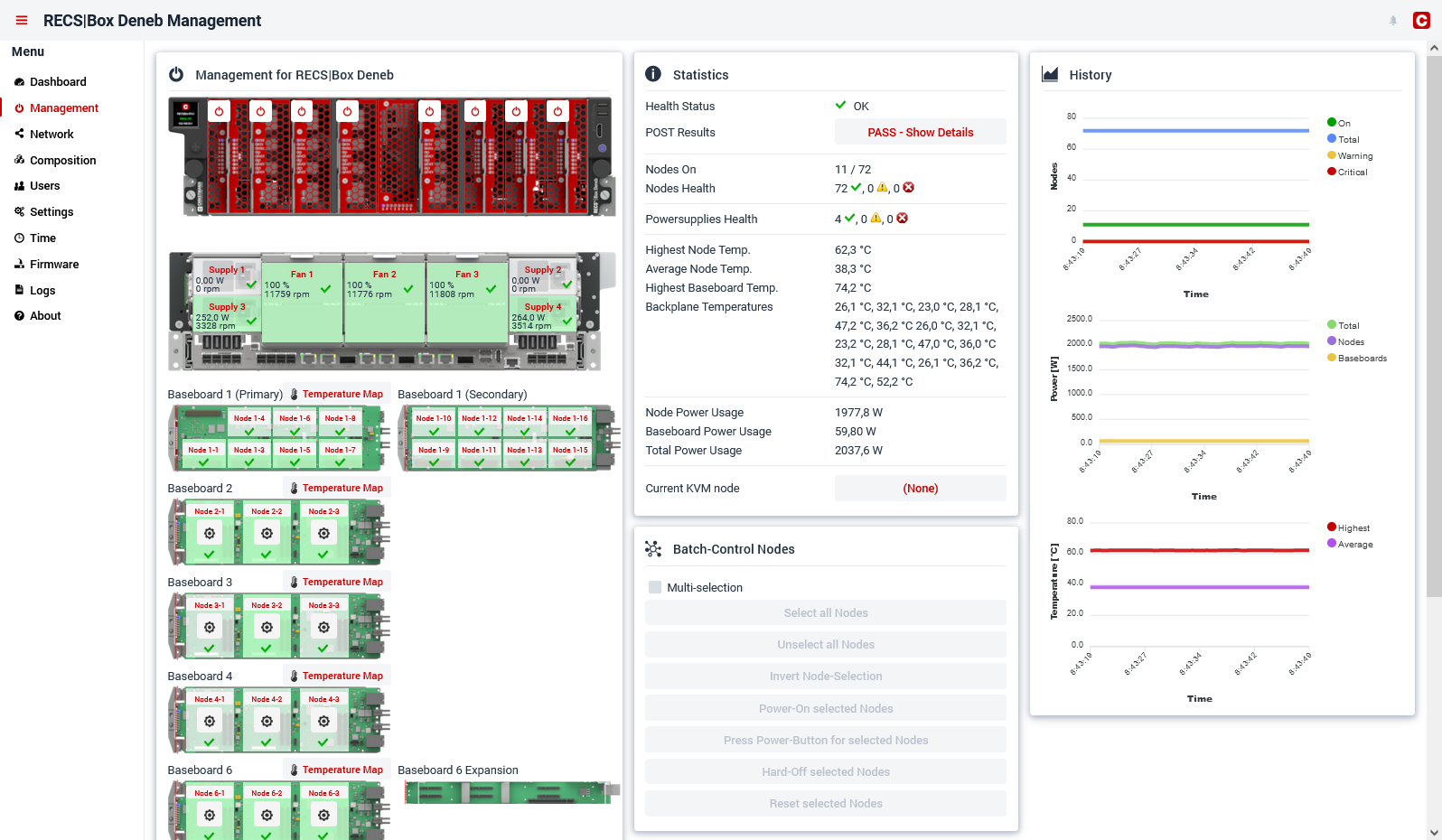Click gear icon of Node 4-3
Image resolution: width=1442 pixels, height=840 pixels.
(323, 721)
